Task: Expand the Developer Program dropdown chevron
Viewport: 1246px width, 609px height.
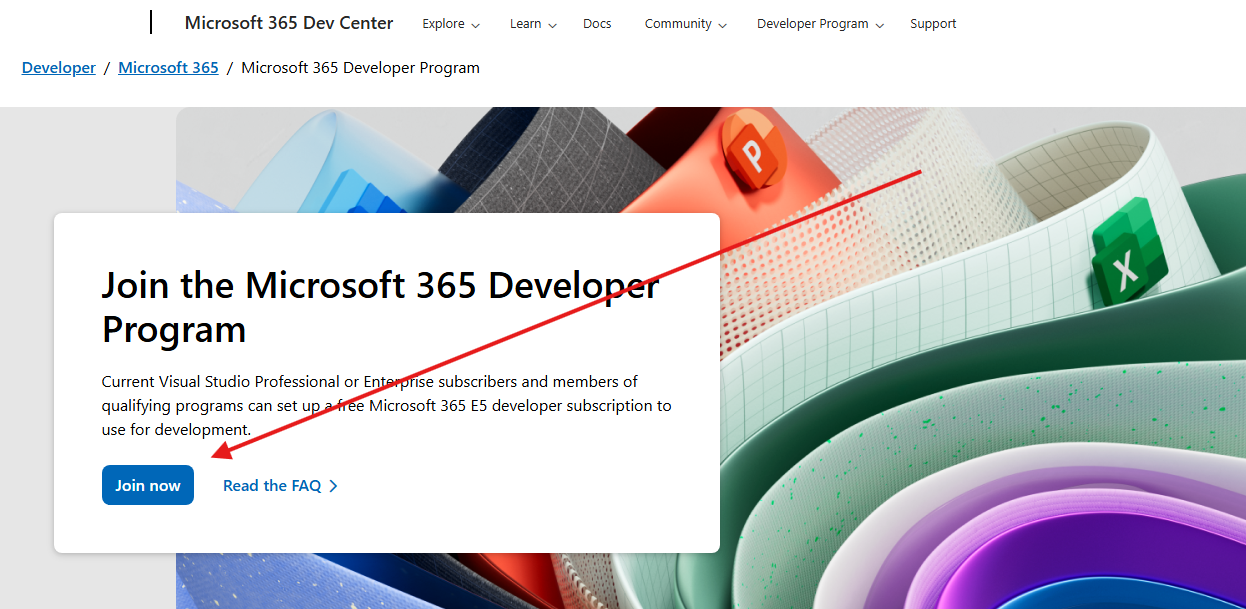Action: [x=880, y=25]
